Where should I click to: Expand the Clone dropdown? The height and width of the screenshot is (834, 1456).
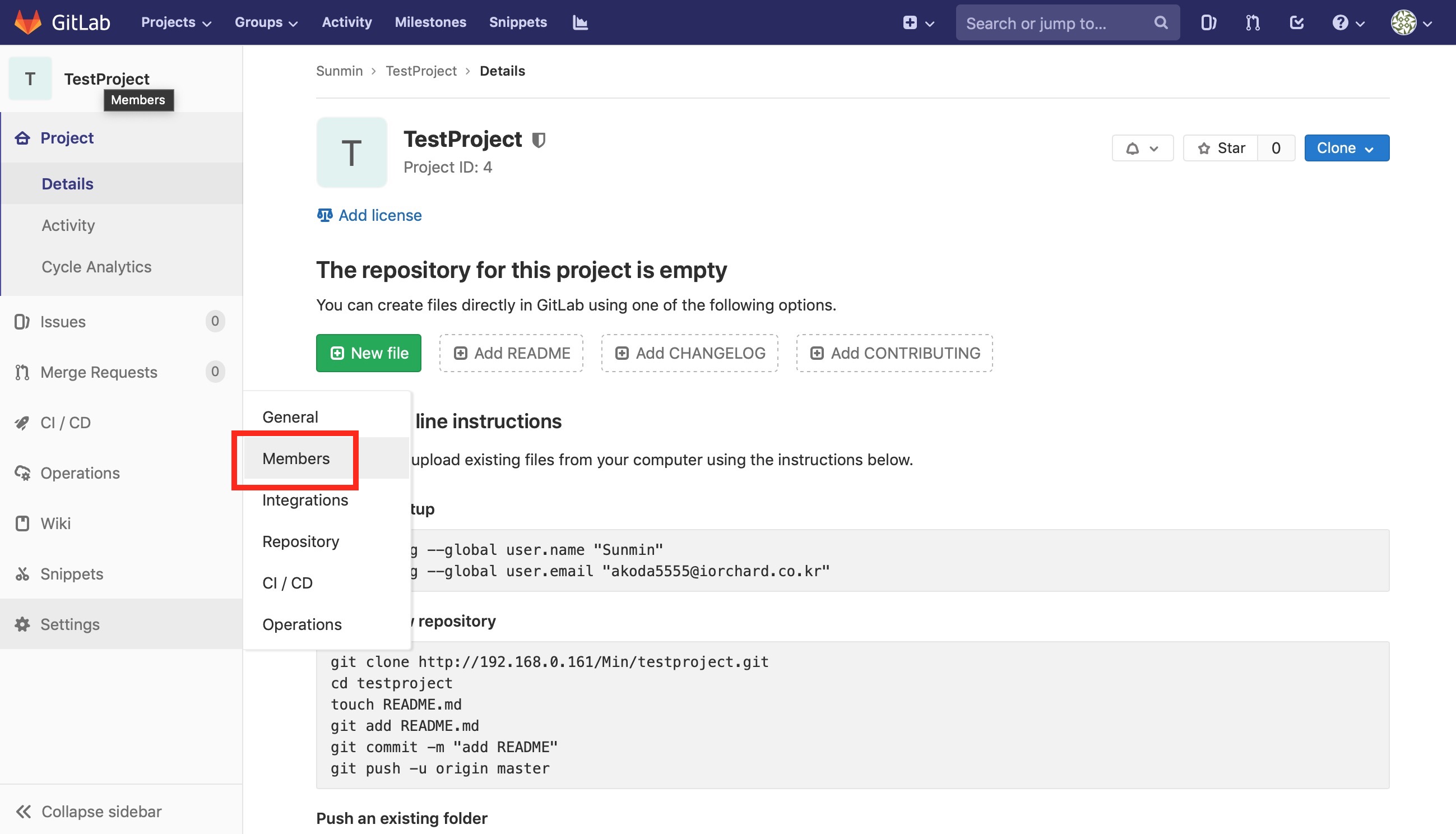pyautogui.click(x=1346, y=149)
